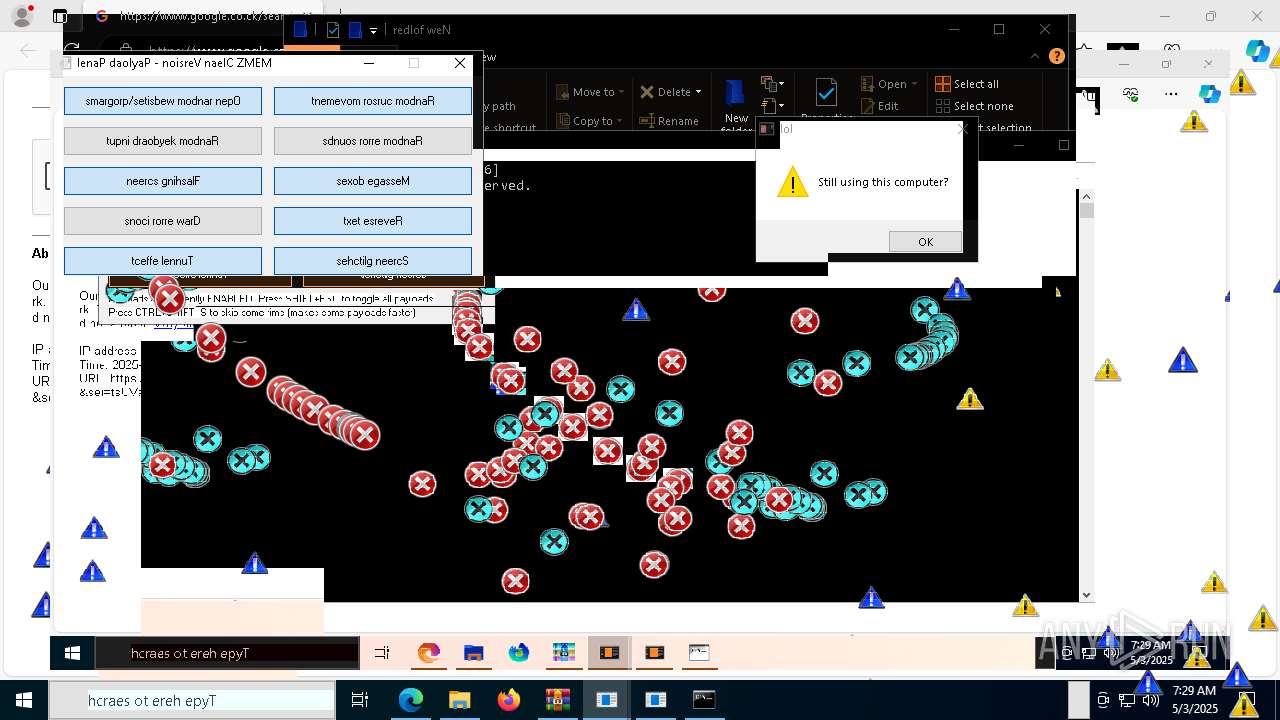Toggle 'sehctilg neercS' payload
Image resolution: width=1280 pixels, height=720 pixels.
373,261
